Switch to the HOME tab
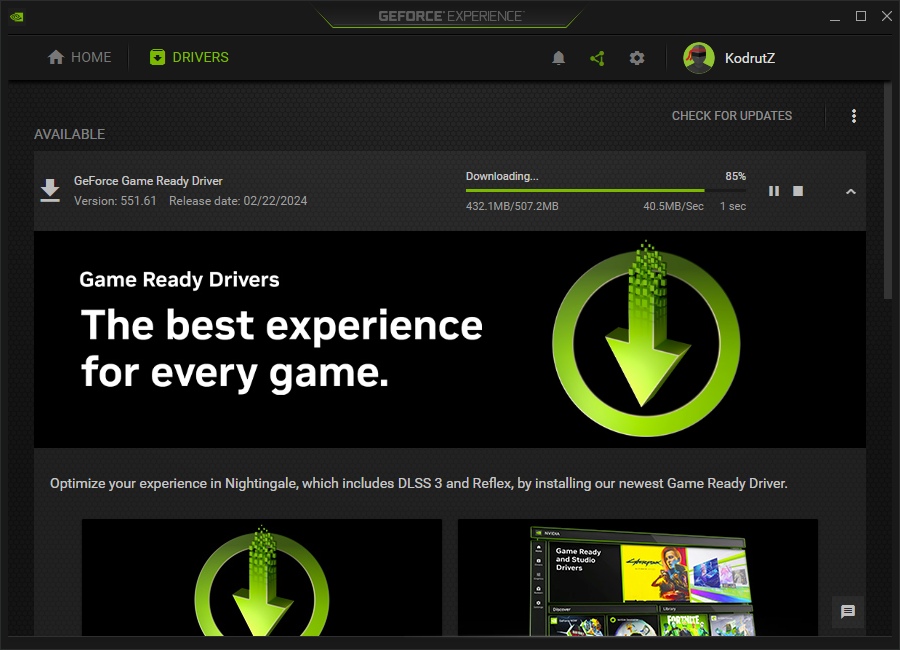The width and height of the screenshot is (900, 650). coord(79,57)
